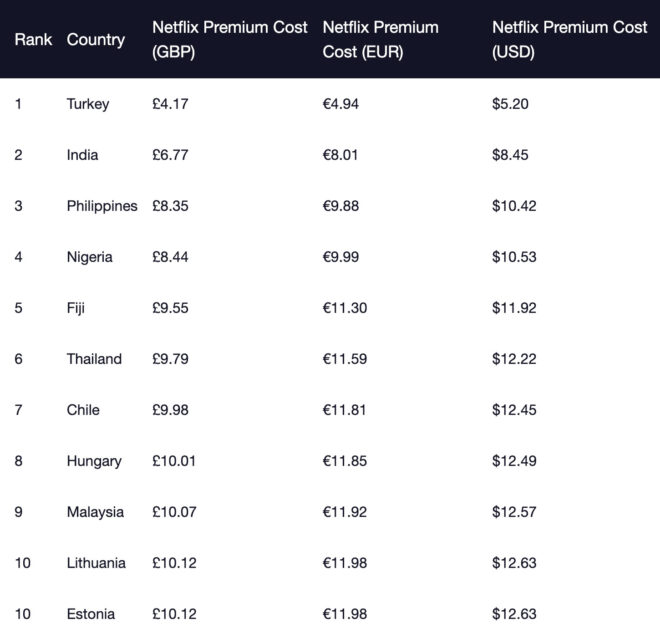Select the Malaysia row name

pyautogui.click(x=95, y=512)
